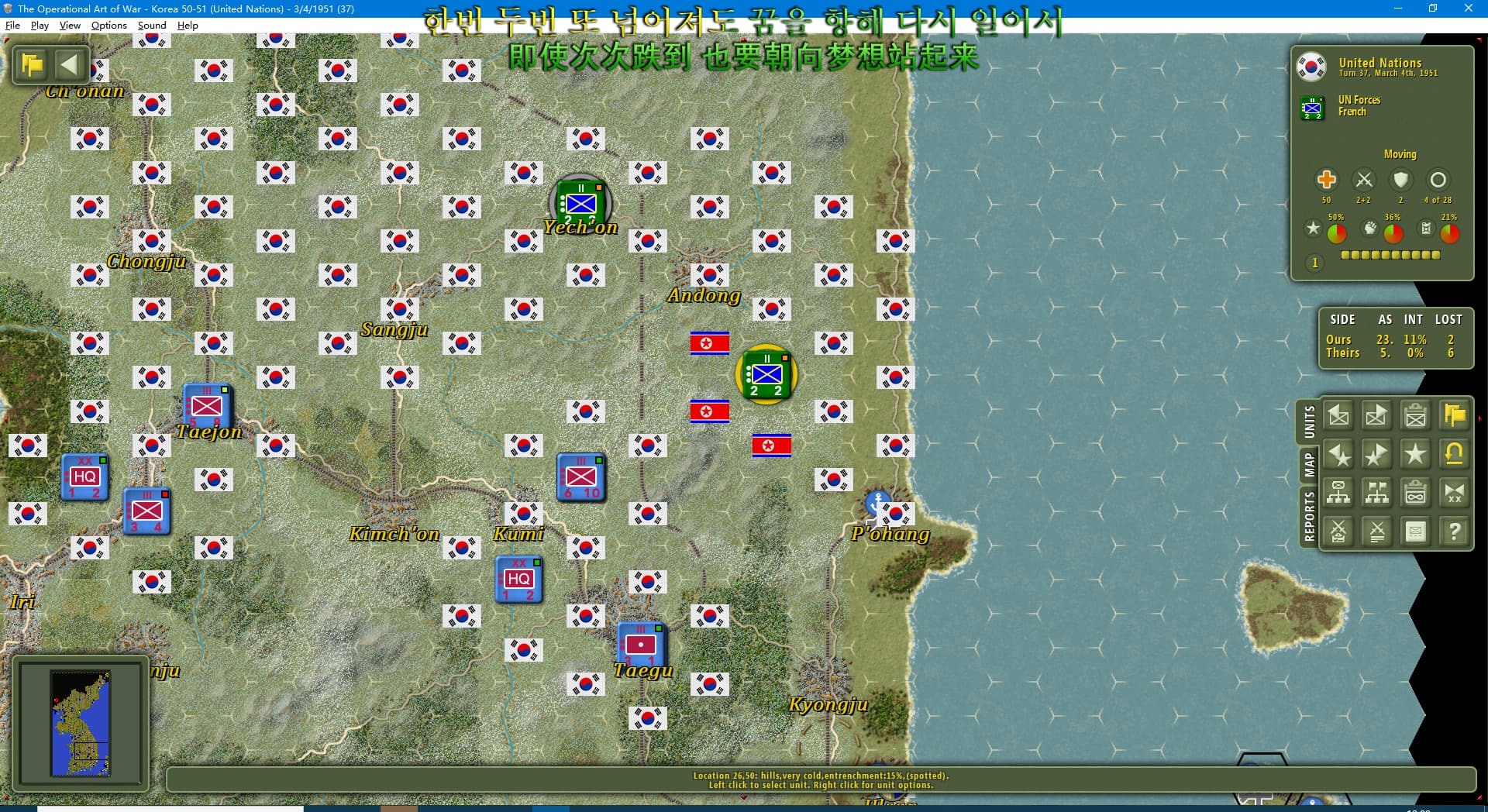Image resolution: width=1488 pixels, height=812 pixels.
Task: Click the round number 1 badge in unit panel
Action: [1314, 263]
